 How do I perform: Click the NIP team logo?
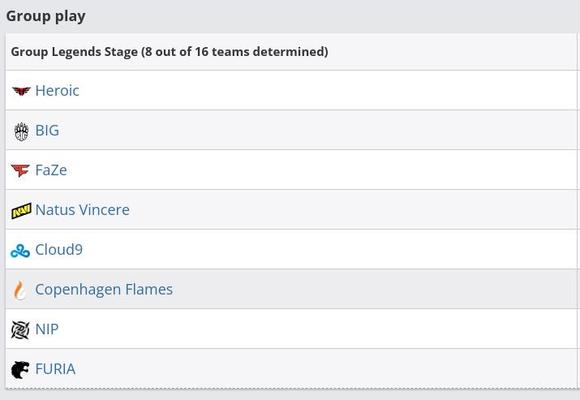click(x=20, y=330)
